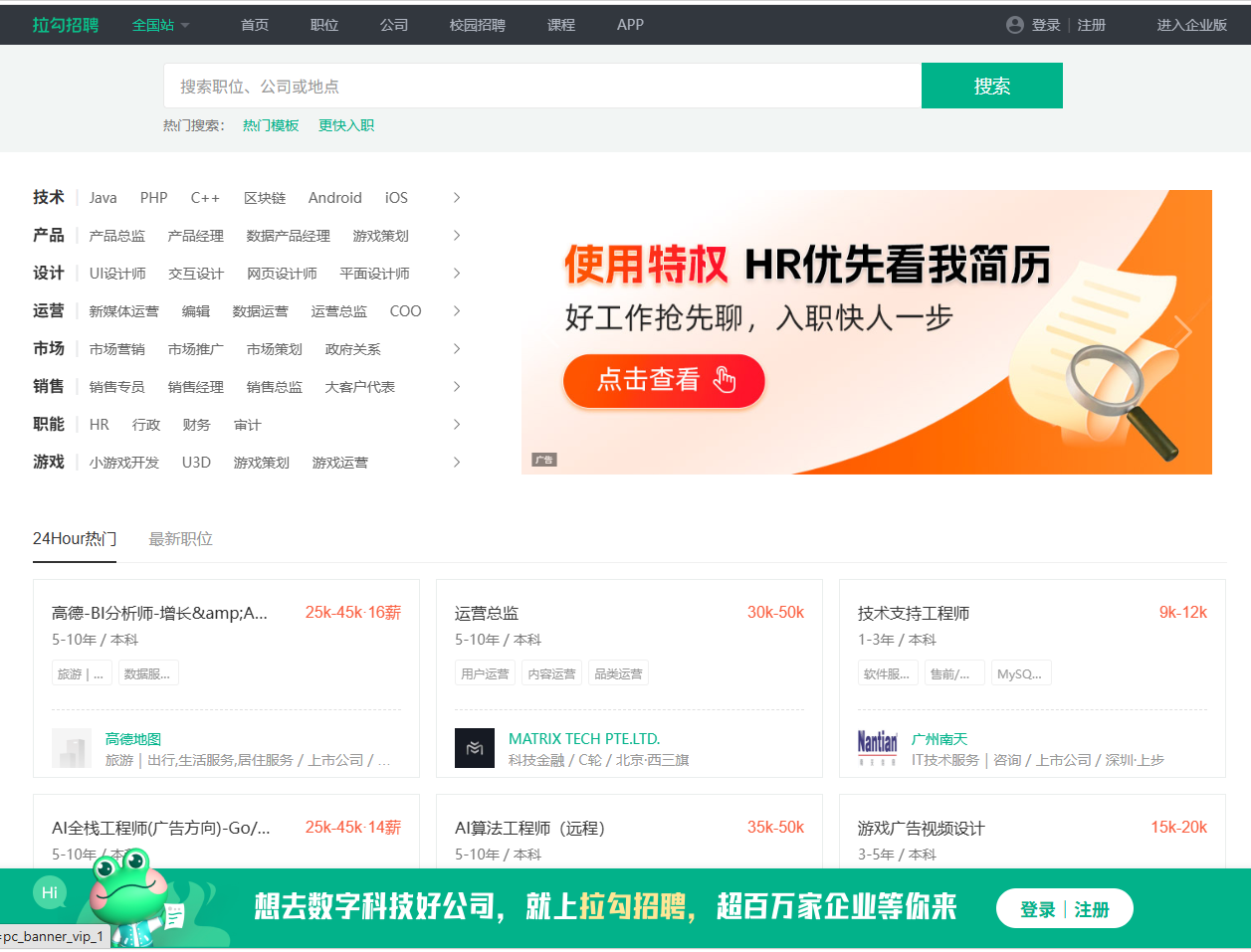The width and height of the screenshot is (1251, 952).
Task: Click 登录 in the top bar
Action: (x=1046, y=25)
